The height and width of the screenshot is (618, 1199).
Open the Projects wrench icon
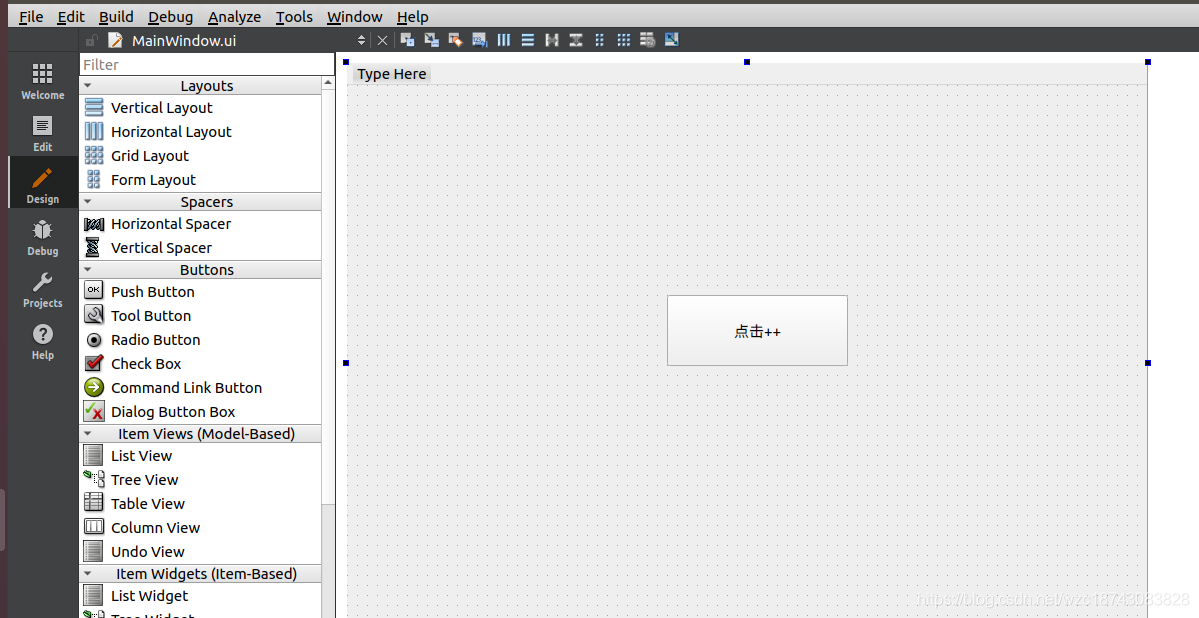43,282
